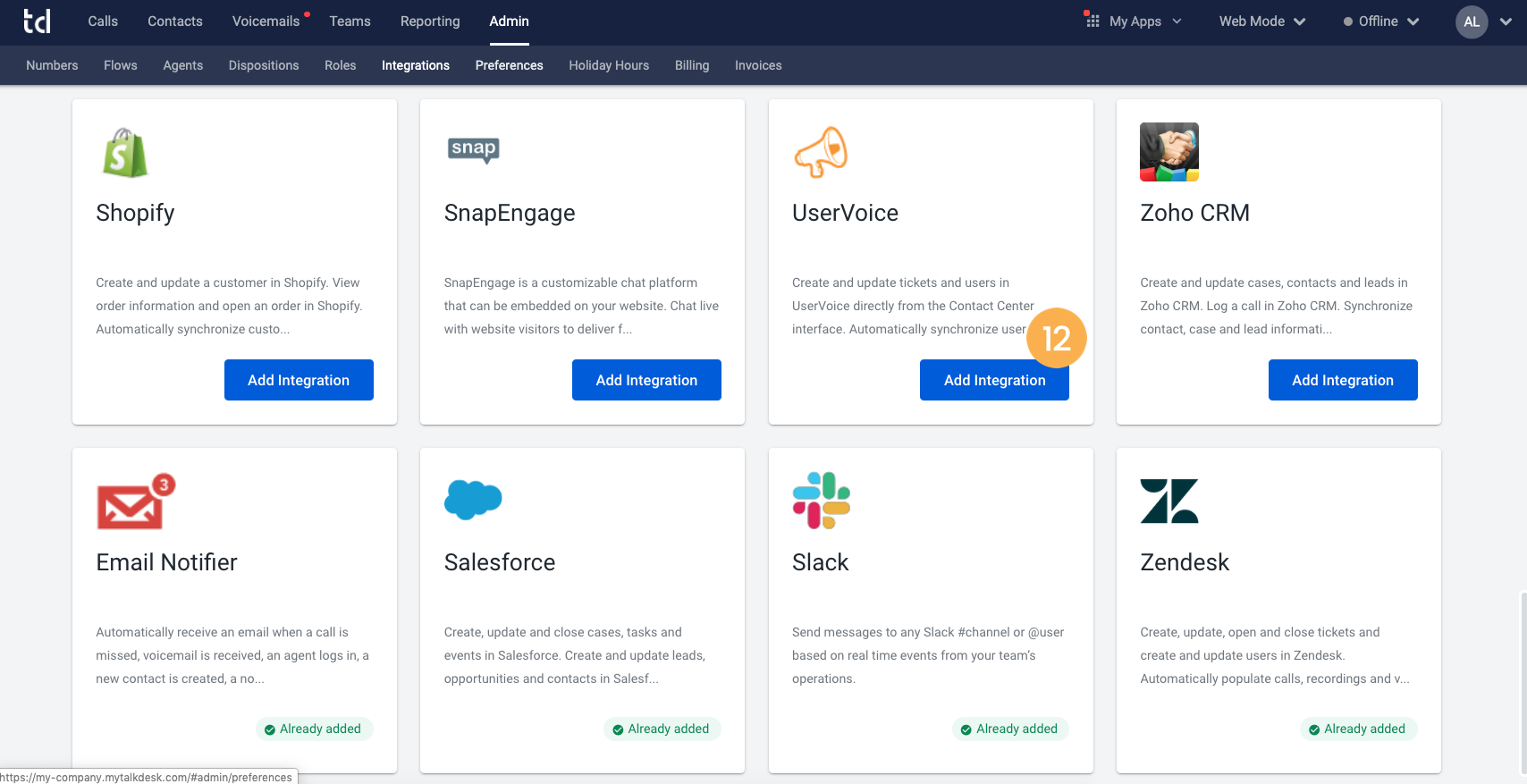Open the Dispositions submenu
Screen dimensions: 1527x784
[264, 65]
